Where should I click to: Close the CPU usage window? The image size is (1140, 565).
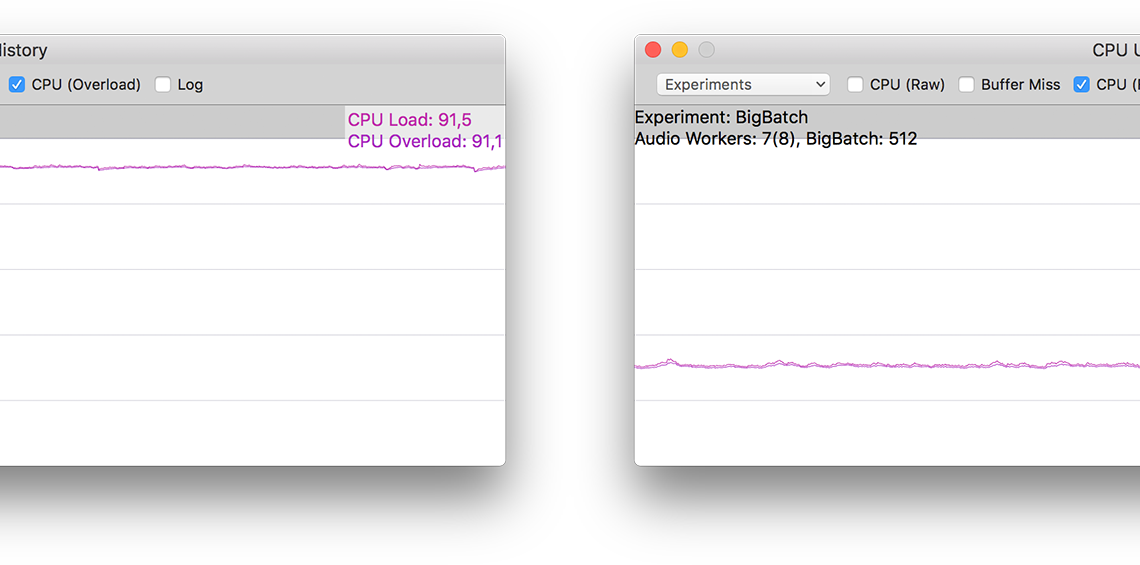tap(653, 50)
